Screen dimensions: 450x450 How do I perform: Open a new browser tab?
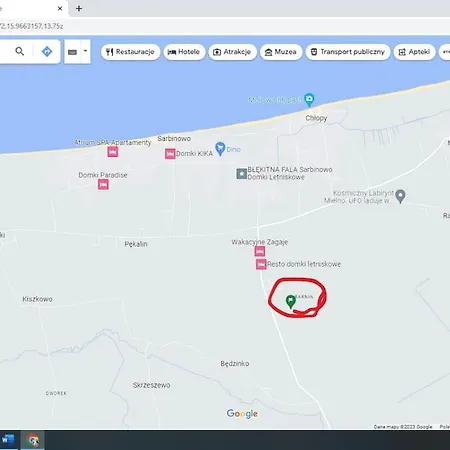click(x=79, y=8)
